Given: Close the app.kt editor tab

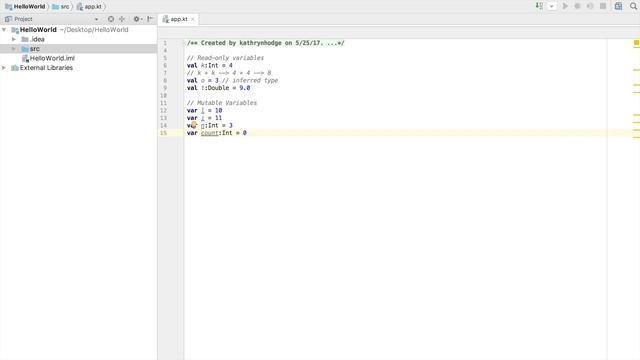Looking at the screenshot, I should (193, 19).
